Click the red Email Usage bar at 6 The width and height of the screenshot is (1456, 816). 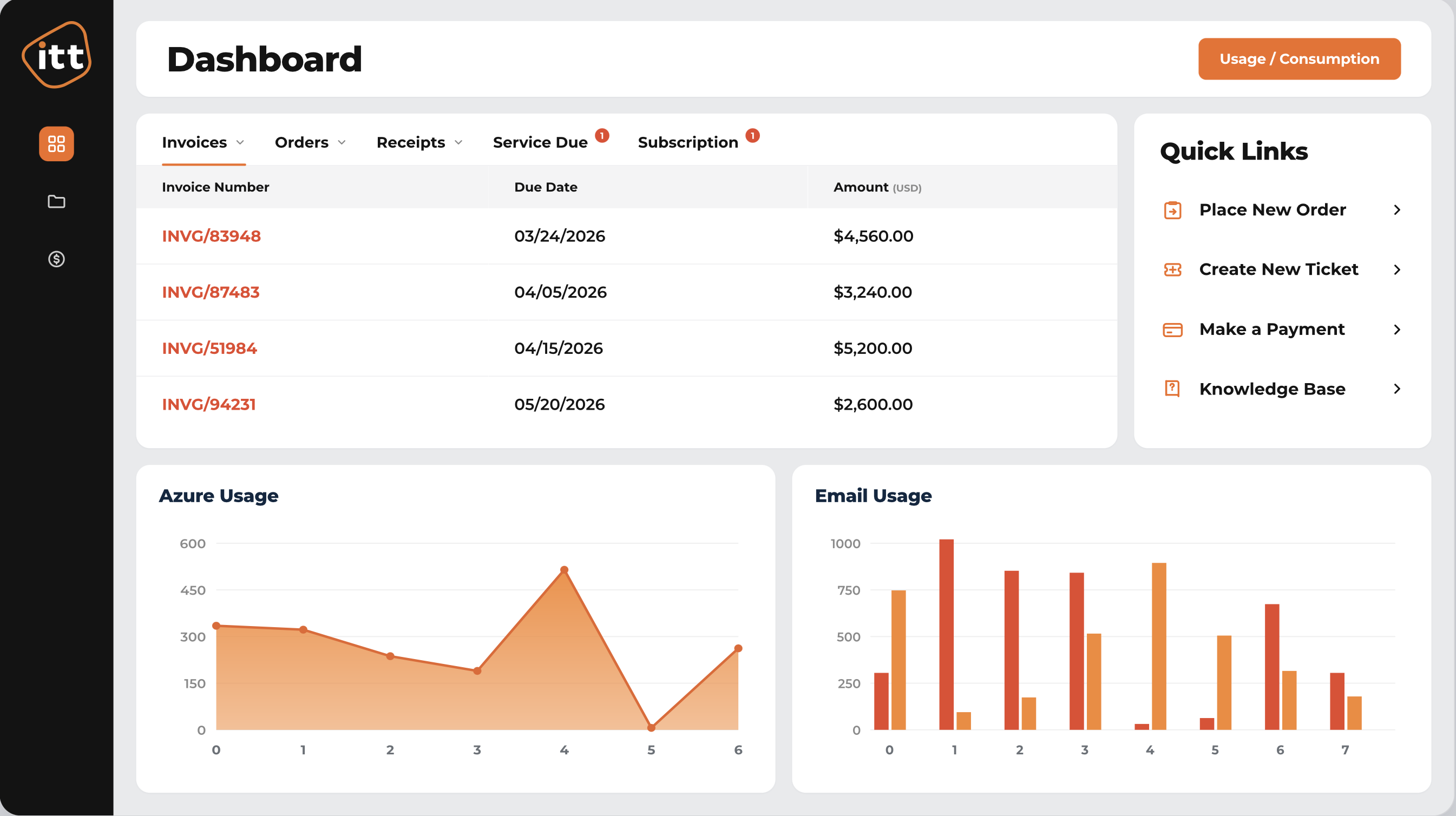coord(1272,667)
